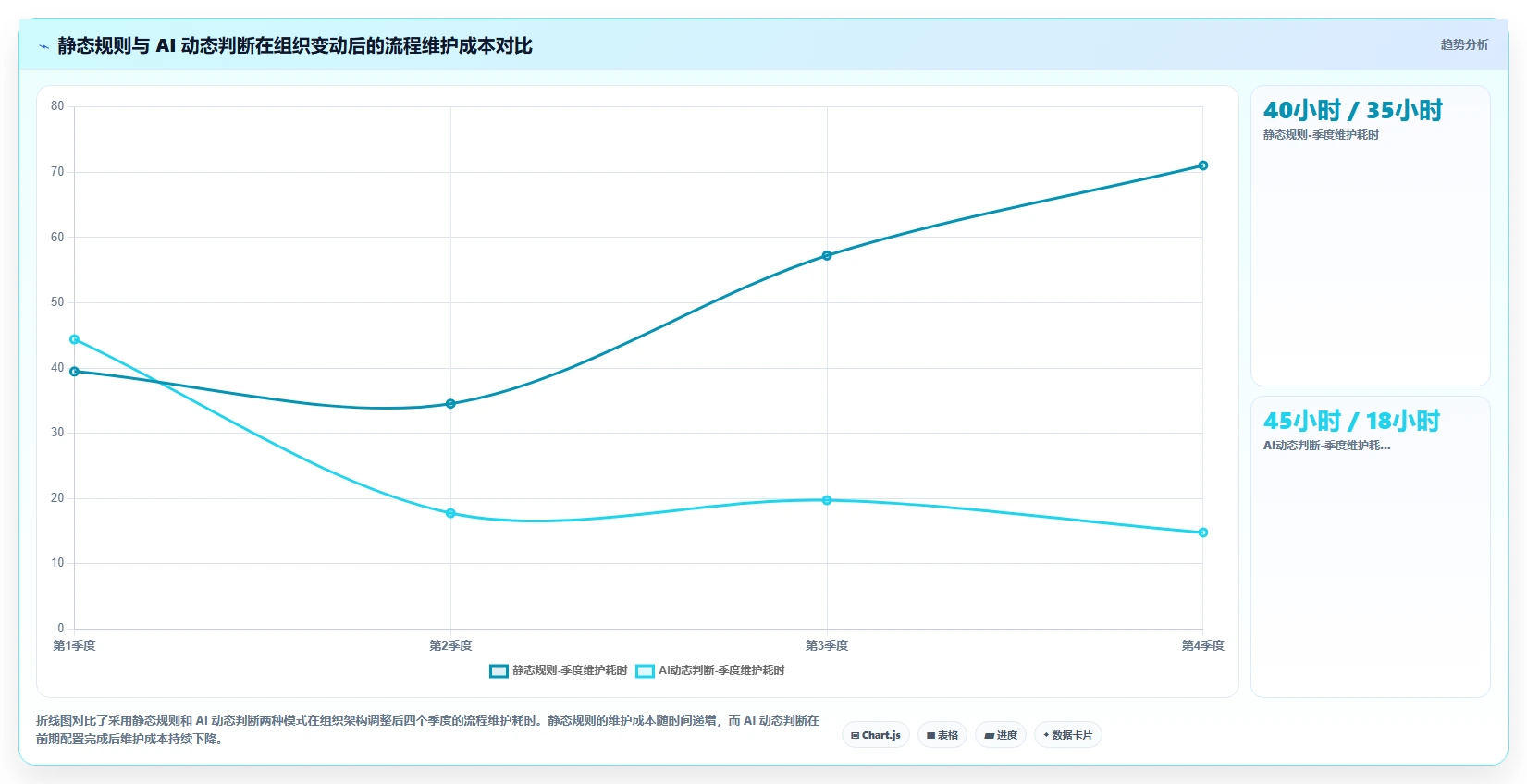Screen dimensions: 1527x784
Task: Click the Chart.js tag
Action: coord(876,735)
